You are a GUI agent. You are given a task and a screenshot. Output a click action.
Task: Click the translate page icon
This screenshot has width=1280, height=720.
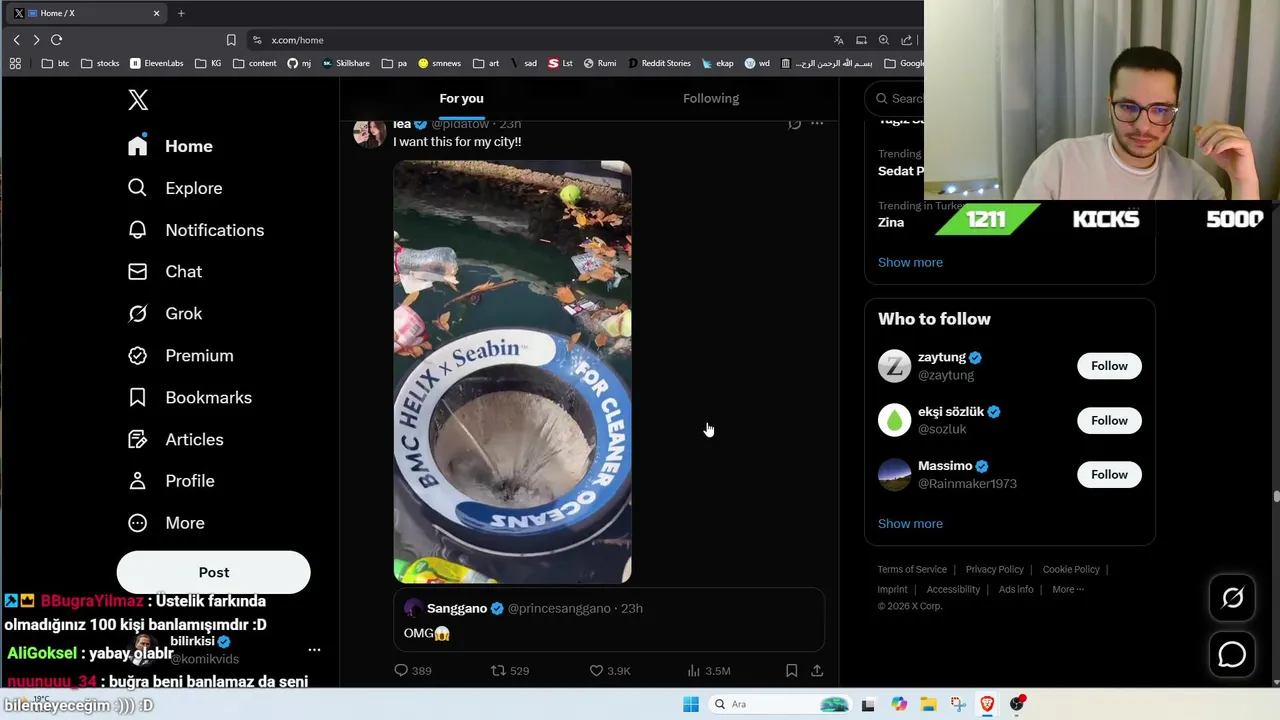tap(838, 40)
